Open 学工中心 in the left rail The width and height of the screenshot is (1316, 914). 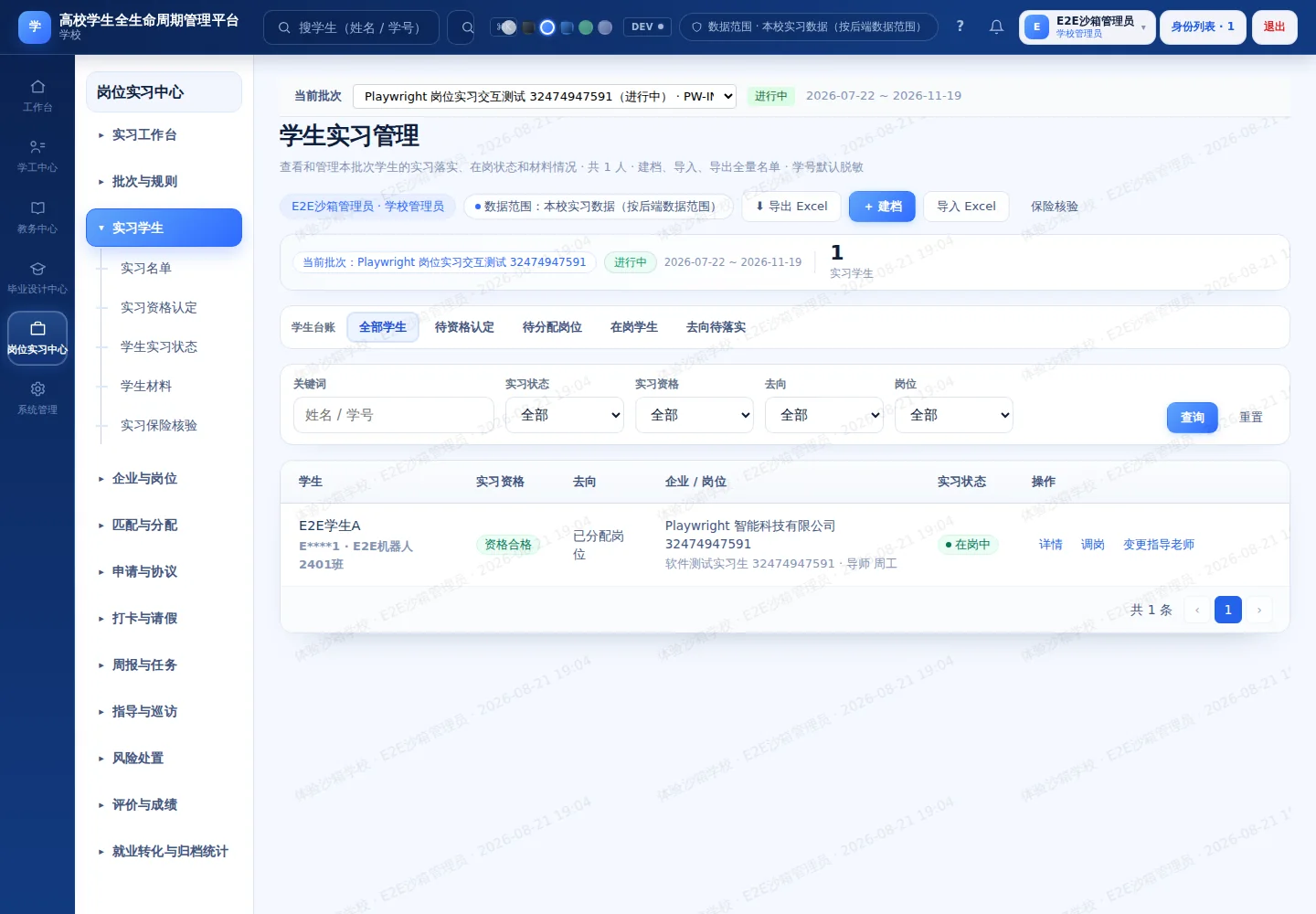tap(37, 156)
